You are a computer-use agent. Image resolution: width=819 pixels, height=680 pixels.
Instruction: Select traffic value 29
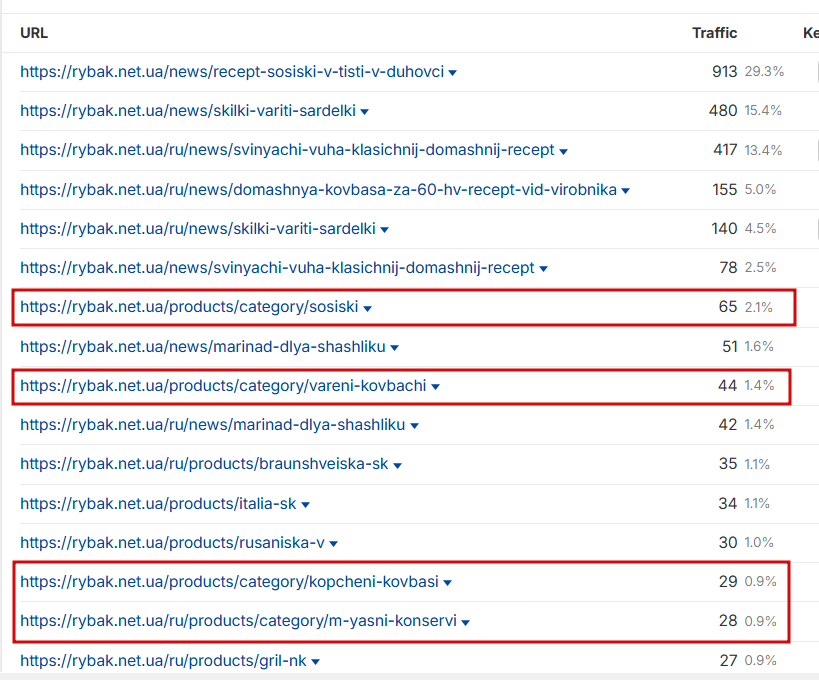coord(728,581)
